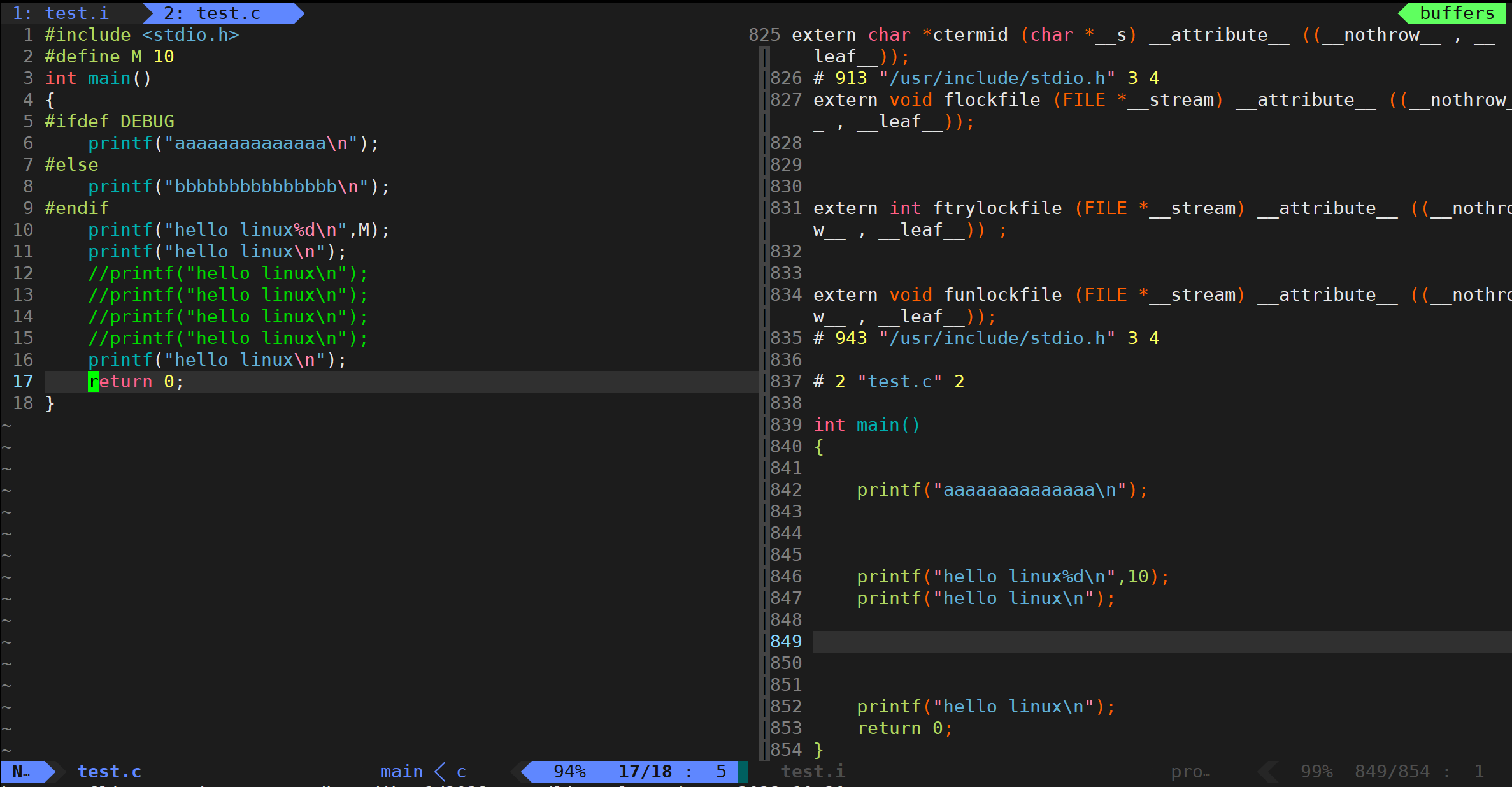Click the printf "hello linux%d\n",10 line
Screen dimensions: 1512x787
coord(1013,577)
